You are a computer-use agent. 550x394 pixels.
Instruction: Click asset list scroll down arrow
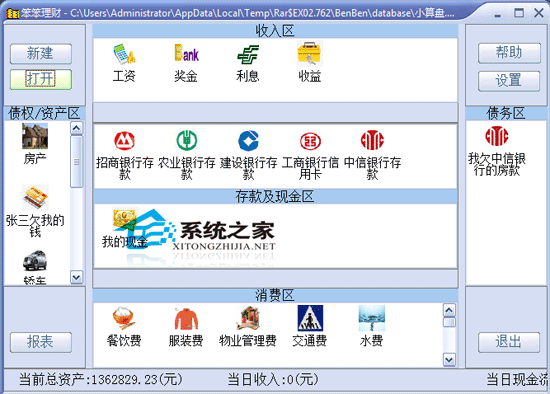pyautogui.click(x=76, y=277)
